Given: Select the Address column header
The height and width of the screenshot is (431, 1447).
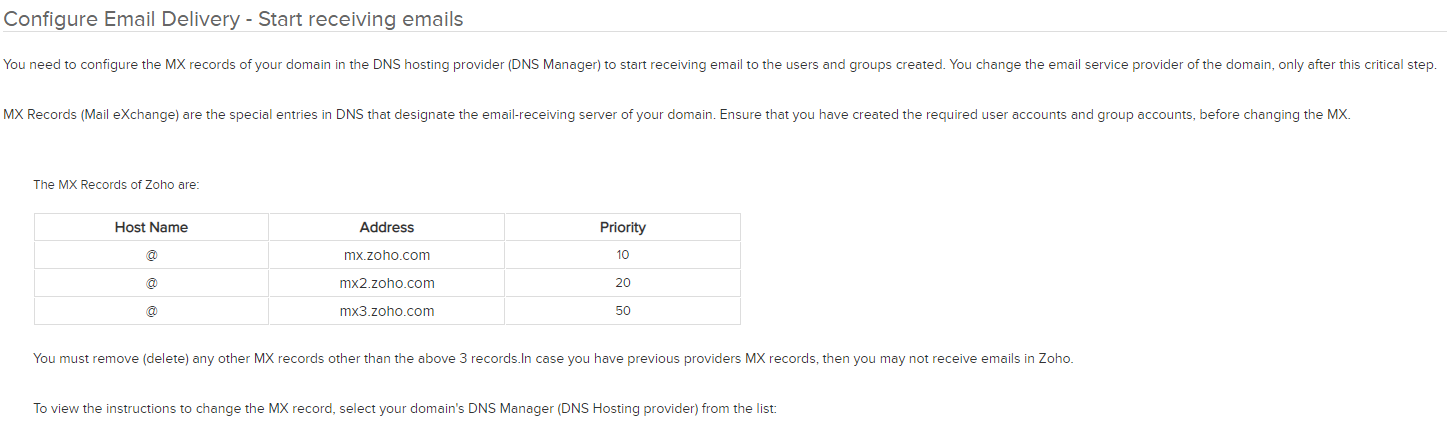Looking at the screenshot, I should coord(387,227).
